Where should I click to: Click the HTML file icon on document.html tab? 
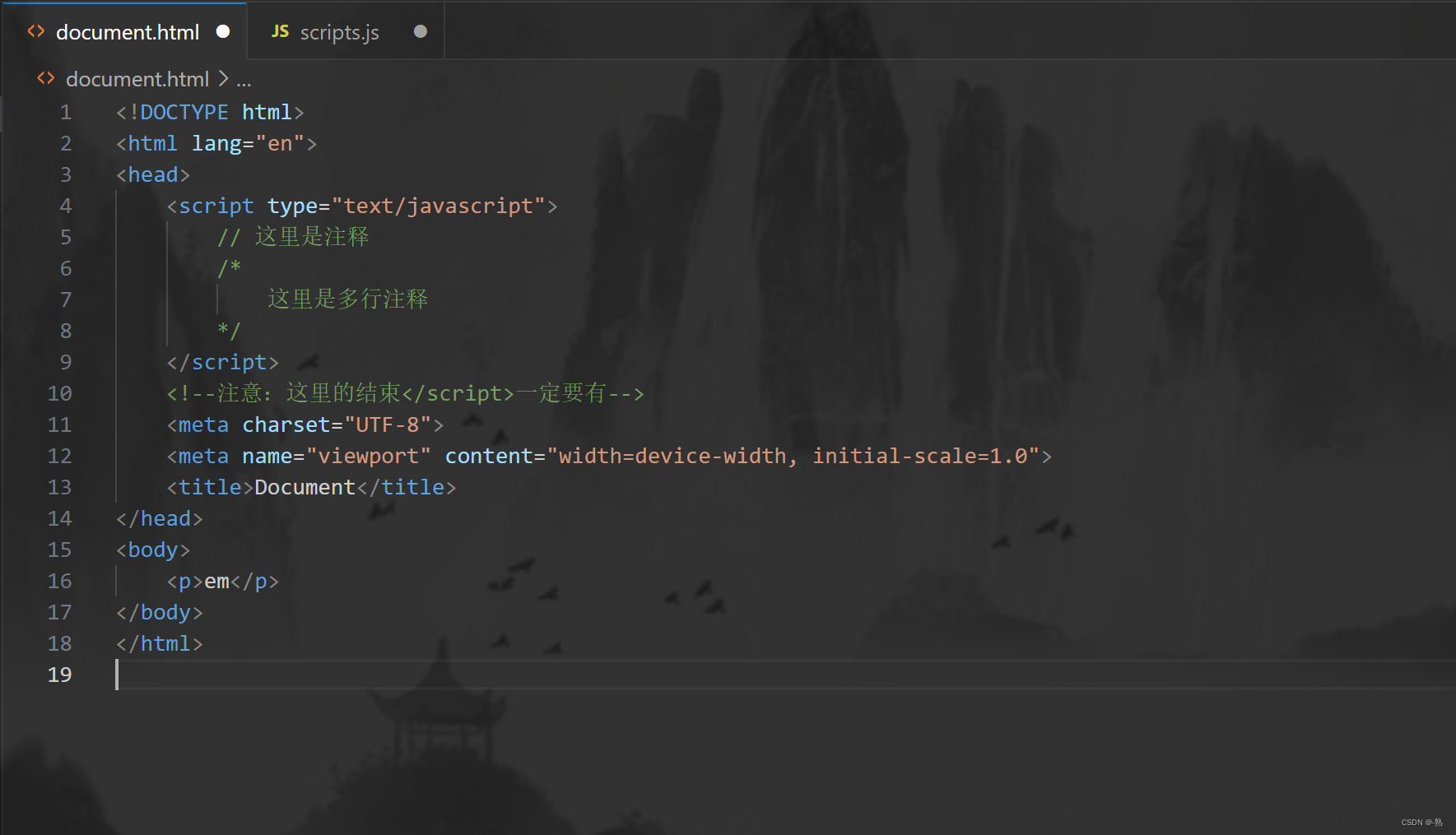click(36, 31)
